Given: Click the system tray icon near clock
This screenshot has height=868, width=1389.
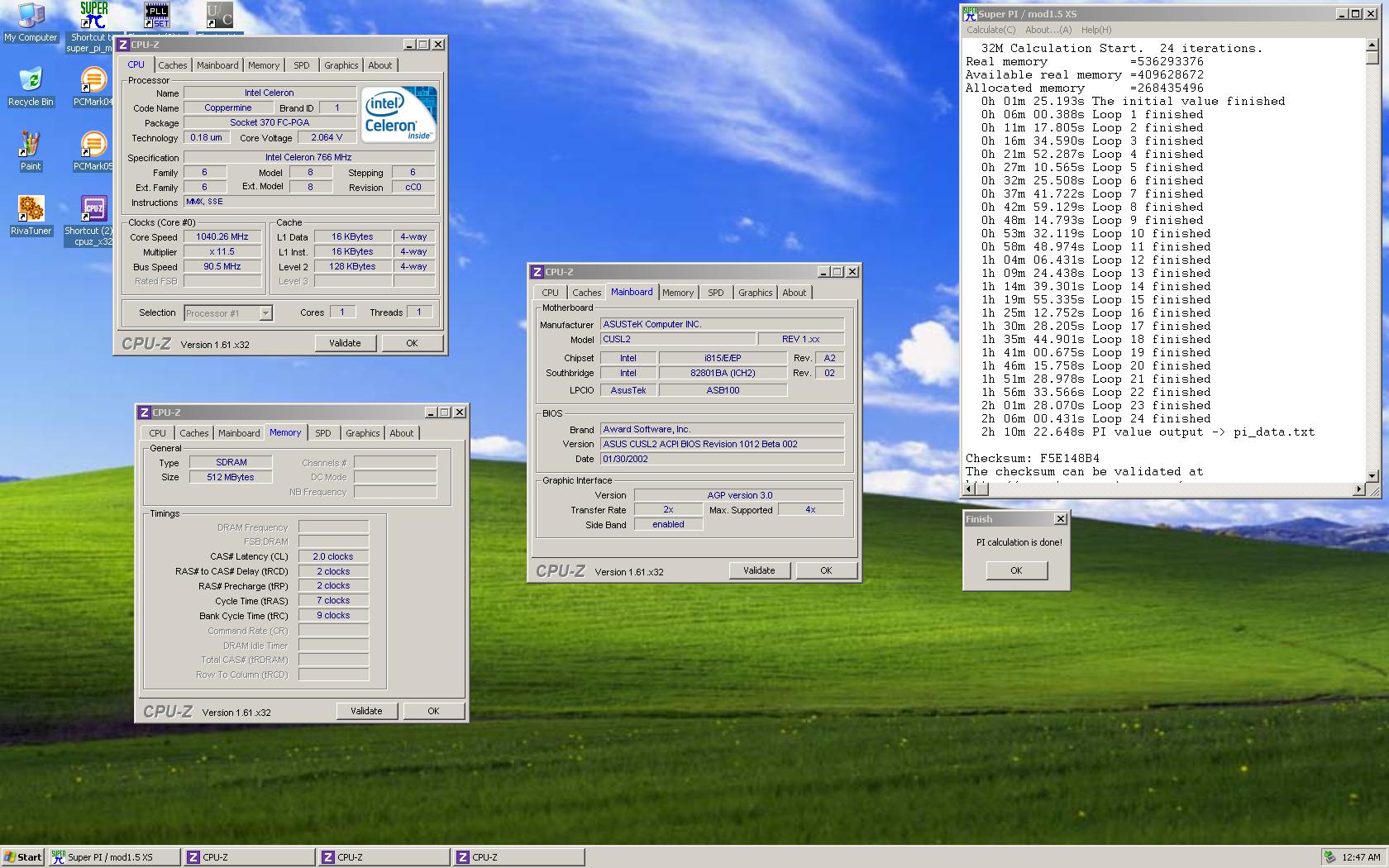Looking at the screenshot, I should [1329, 857].
